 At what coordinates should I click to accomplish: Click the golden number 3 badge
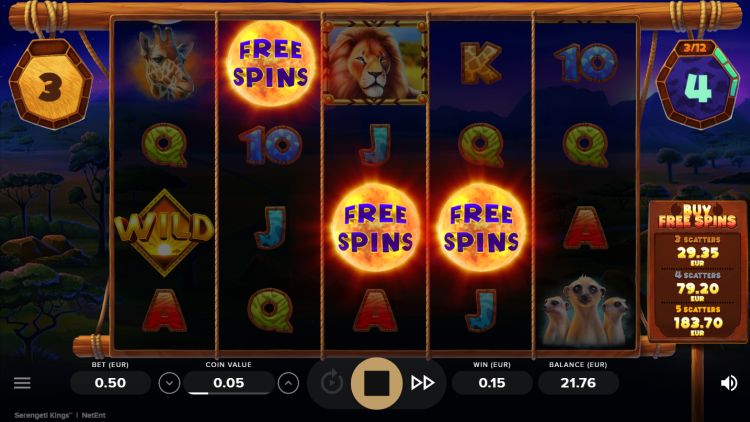click(51, 85)
